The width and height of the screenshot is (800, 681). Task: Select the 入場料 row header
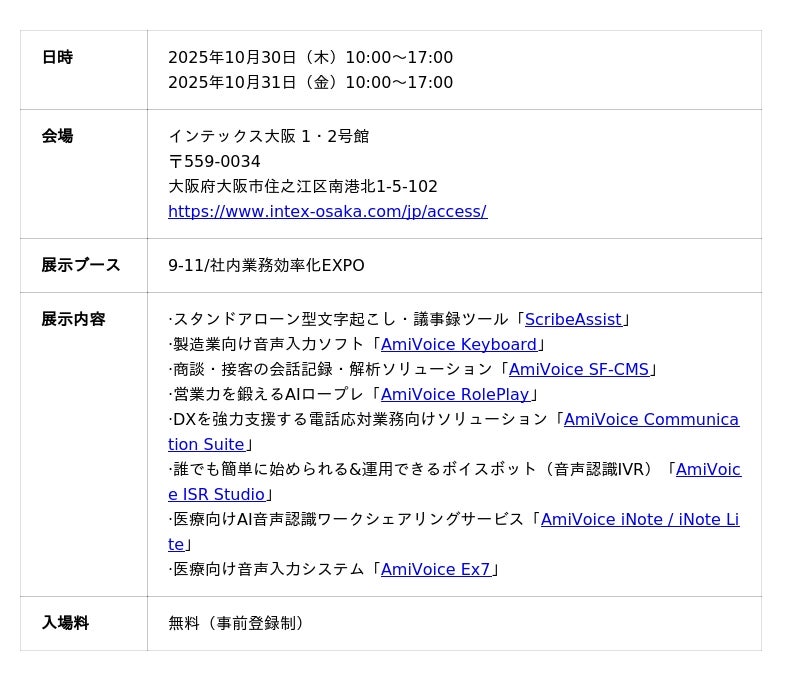click(x=65, y=624)
